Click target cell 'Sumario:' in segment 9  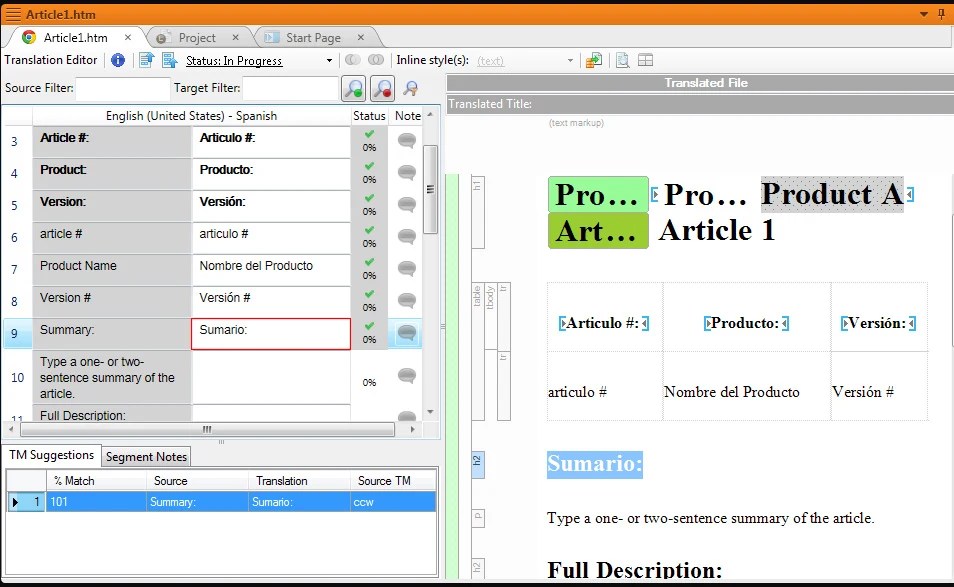271,334
